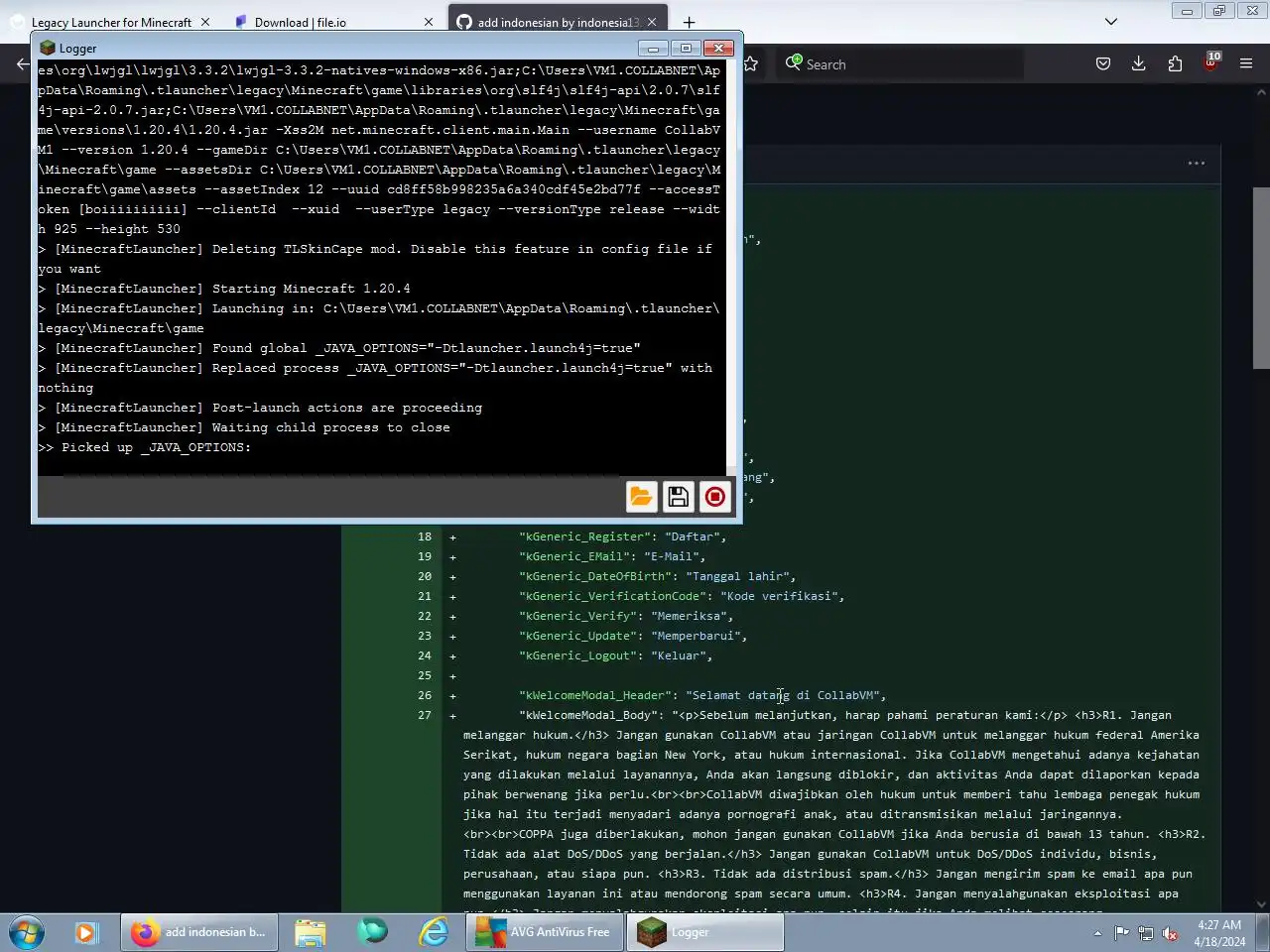Screen dimensions: 1270x952
Task: Click the muted volume tray icon
Action: [x=1171, y=933]
